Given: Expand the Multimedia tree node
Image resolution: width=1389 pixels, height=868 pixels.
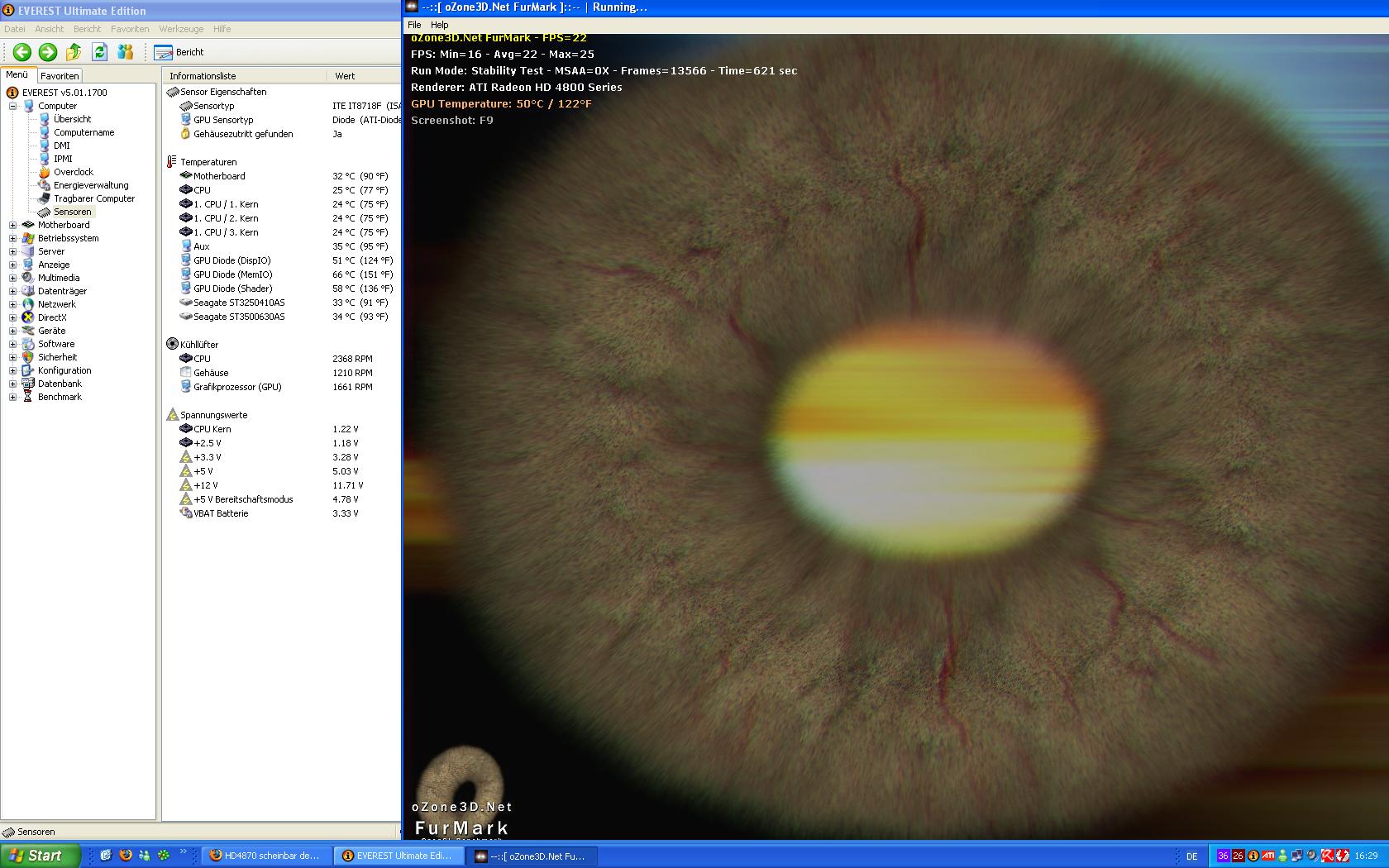Looking at the screenshot, I should 12,278.
